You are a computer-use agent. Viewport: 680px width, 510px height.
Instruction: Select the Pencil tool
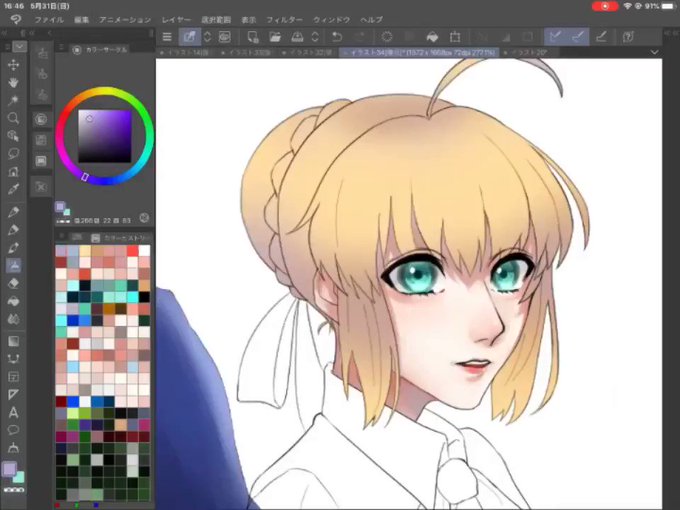[13, 229]
